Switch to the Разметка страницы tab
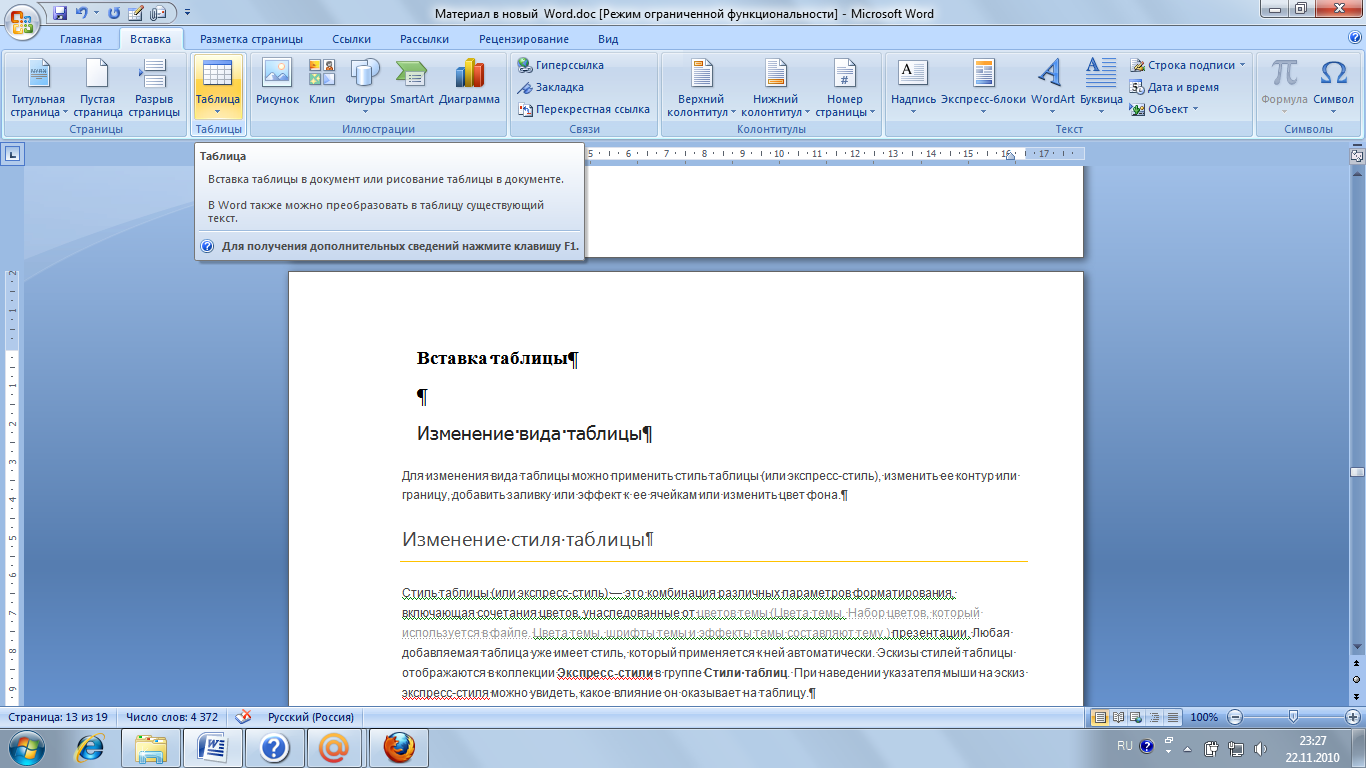Image resolution: width=1366 pixels, height=768 pixels. click(251, 39)
